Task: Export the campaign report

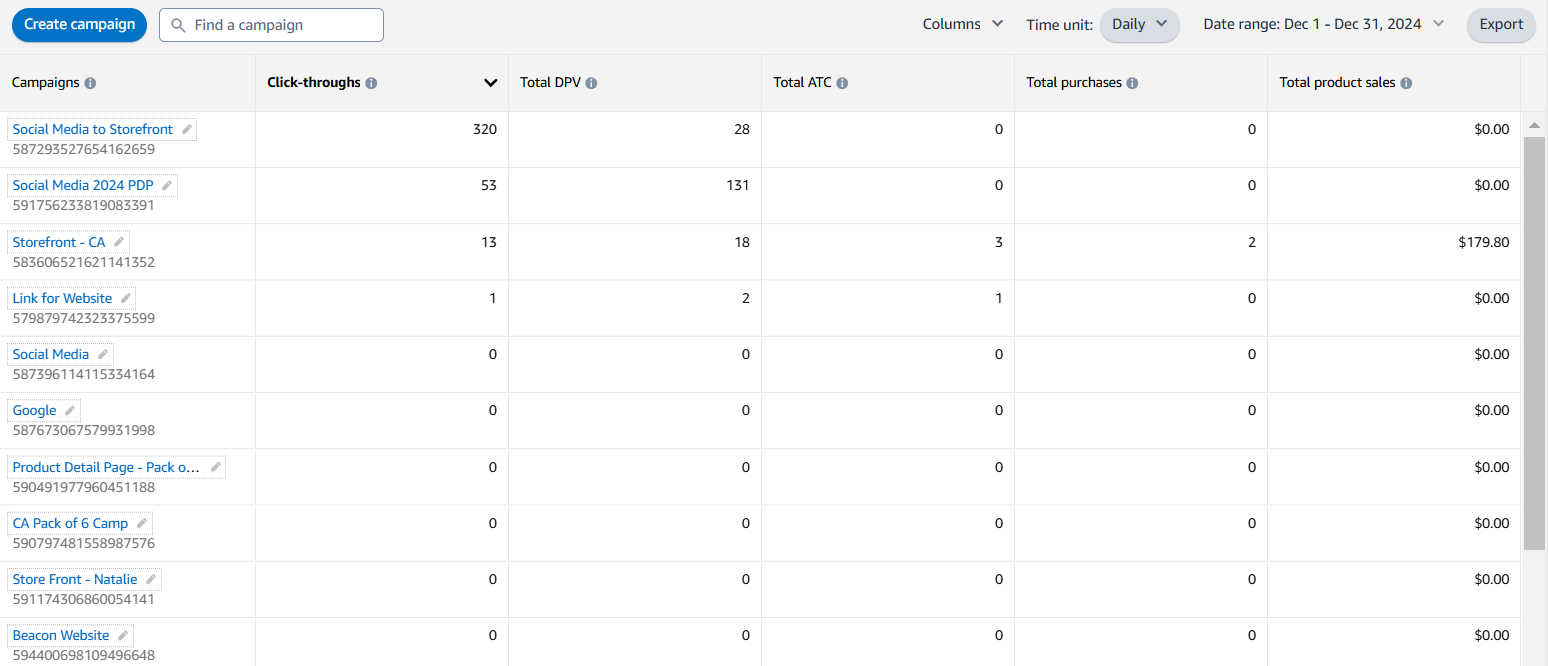Action: pyautogui.click(x=1500, y=24)
